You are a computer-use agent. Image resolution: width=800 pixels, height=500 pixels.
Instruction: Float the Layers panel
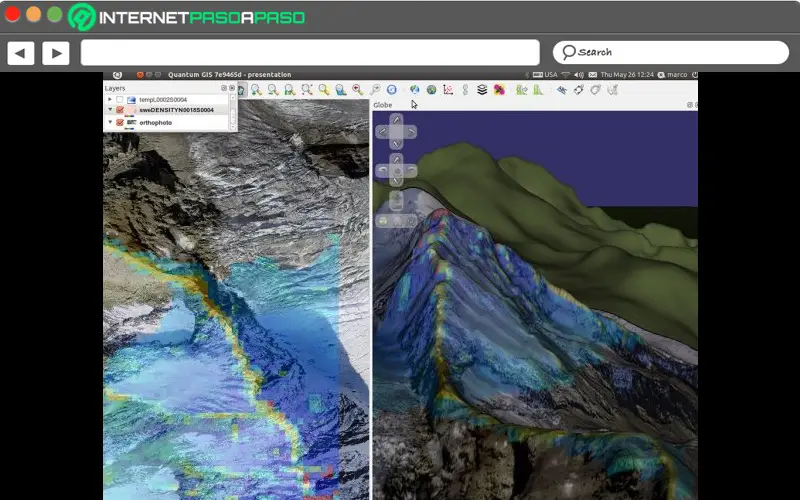click(x=223, y=88)
